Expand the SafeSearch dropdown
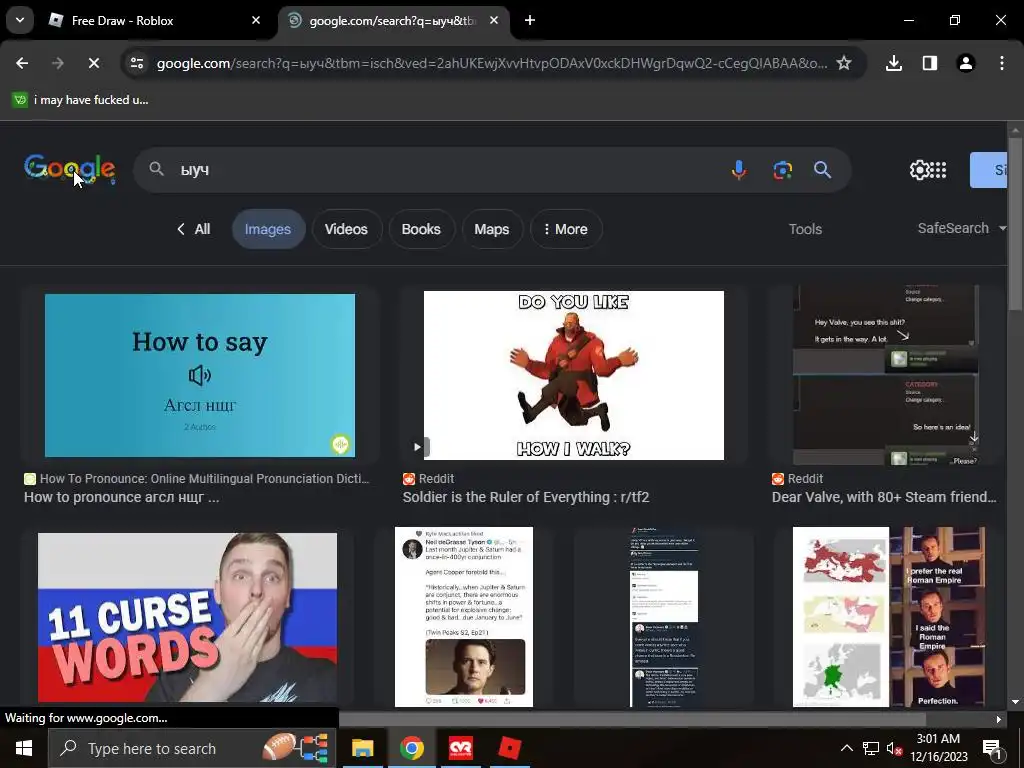Viewport: 1024px width, 768px height. click(961, 229)
